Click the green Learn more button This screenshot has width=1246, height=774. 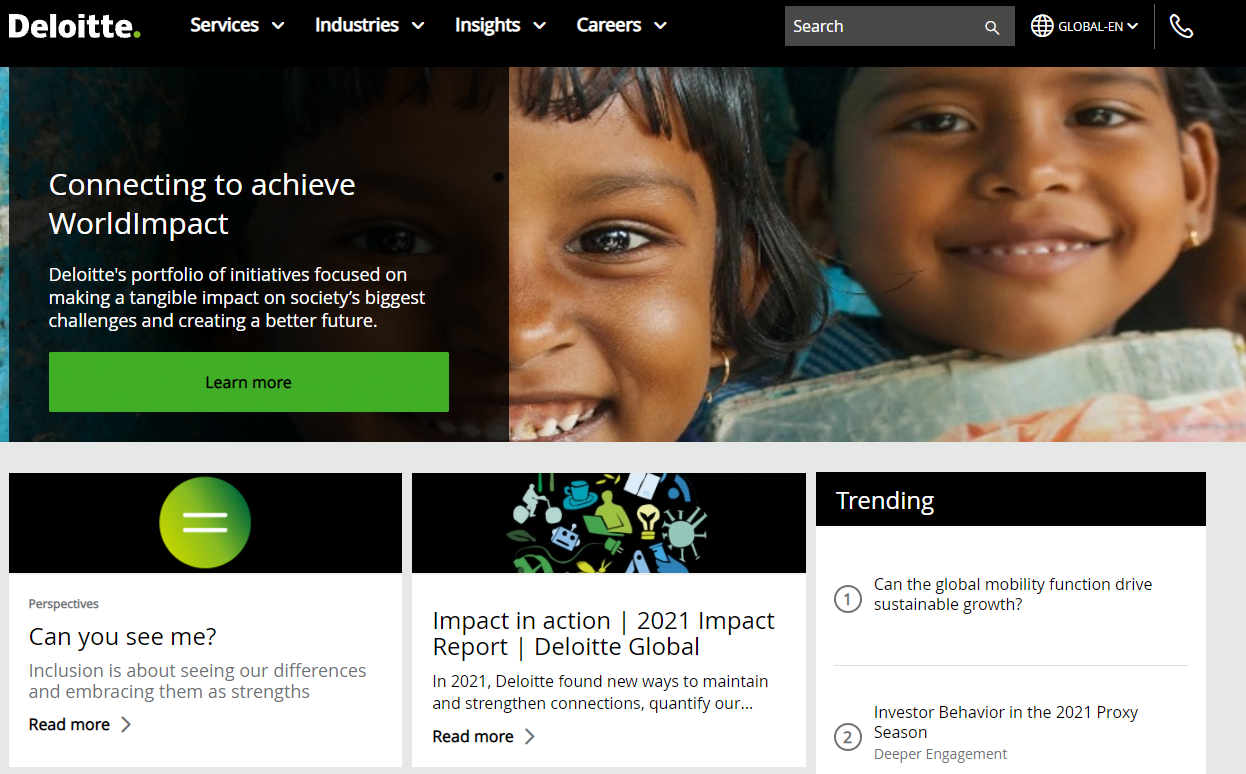[x=249, y=382]
